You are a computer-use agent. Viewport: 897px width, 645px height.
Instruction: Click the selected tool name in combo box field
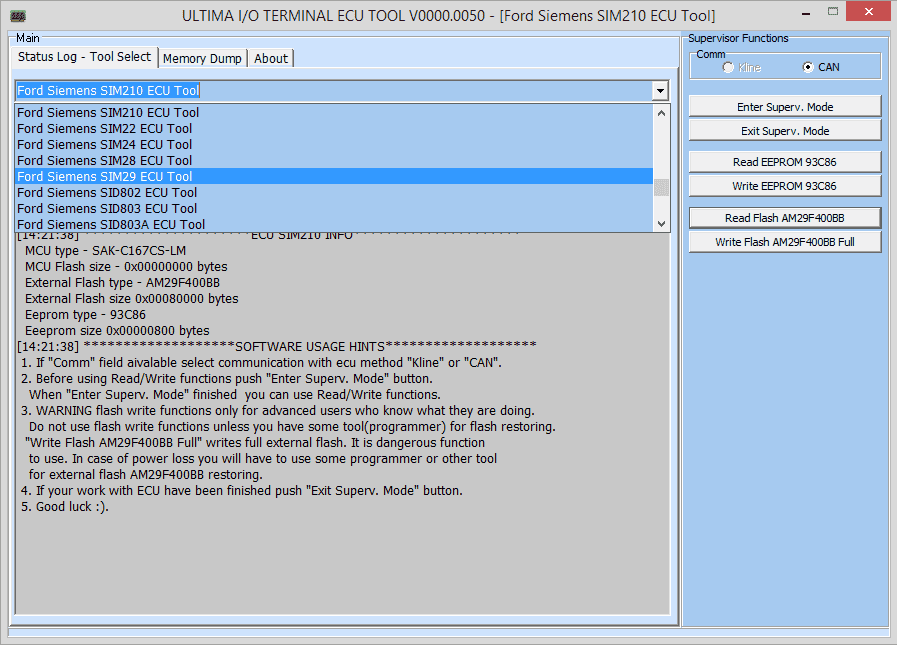point(108,90)
